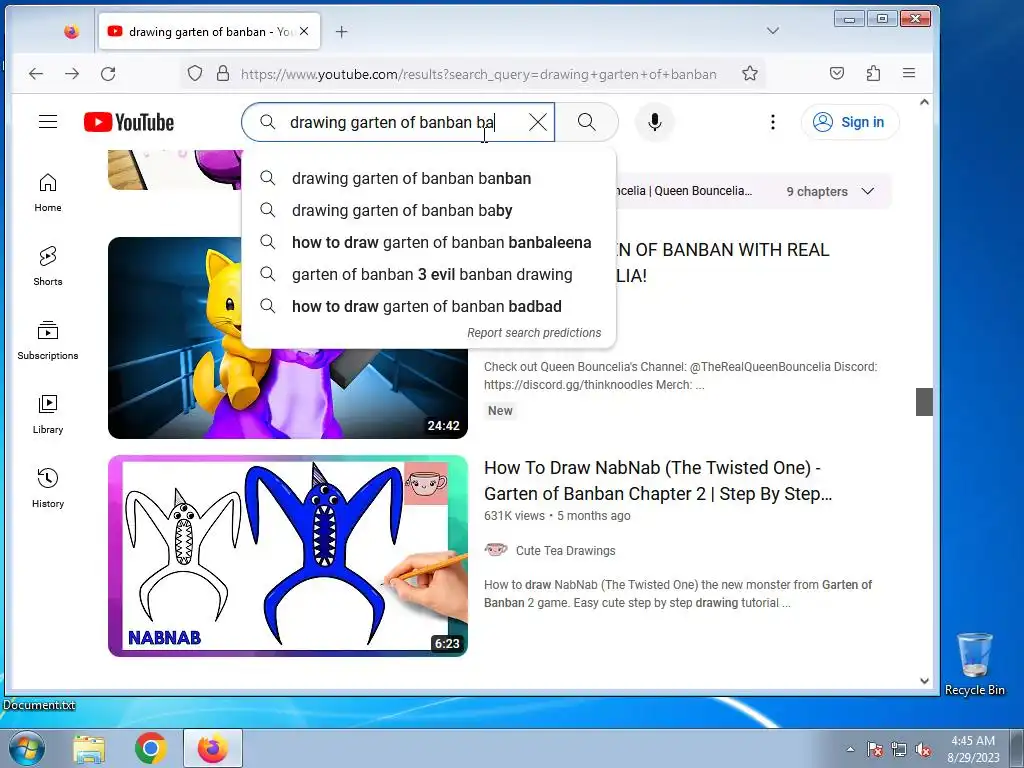
Task: Choose suggestion "drawing garten of banban banban"
Action: (428, 178)
